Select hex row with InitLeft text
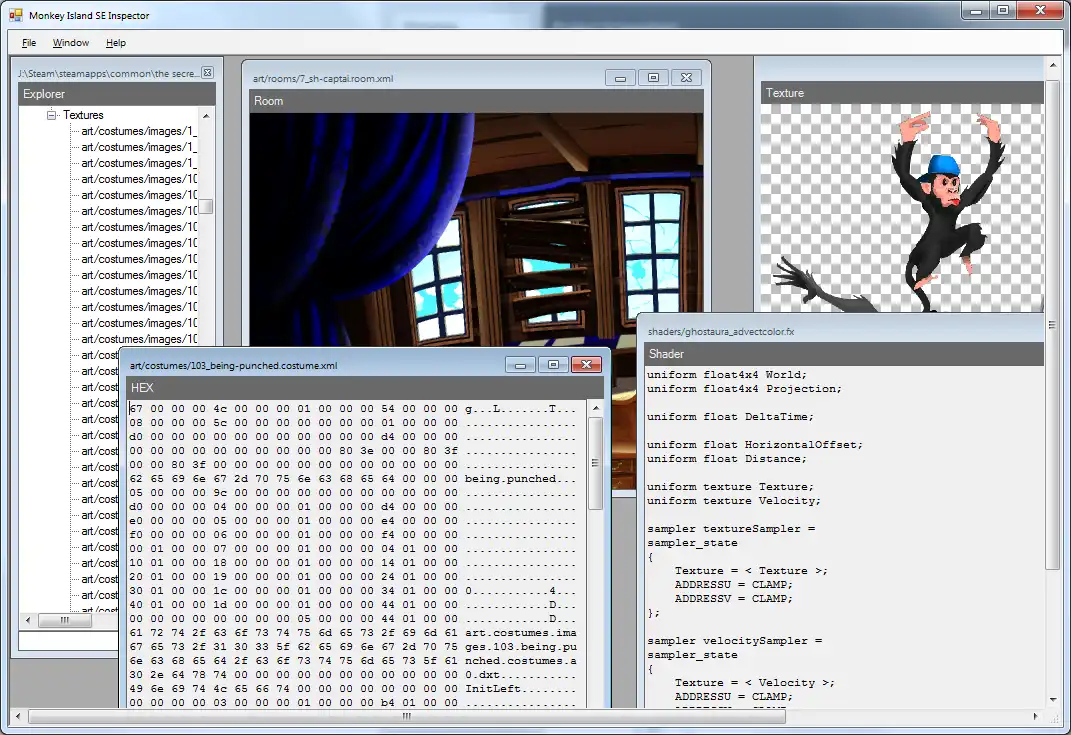 352,689
